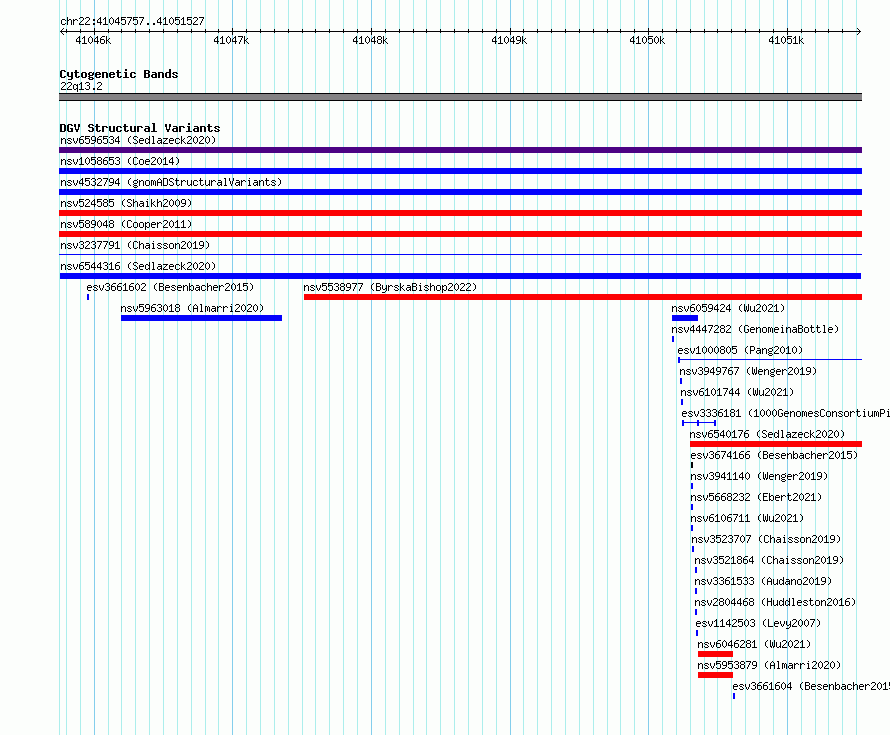Image resolution: width=890 pixels, height=735 pixels.
Task: Click the 41046k ruler tick label
Action: [93, 40]
